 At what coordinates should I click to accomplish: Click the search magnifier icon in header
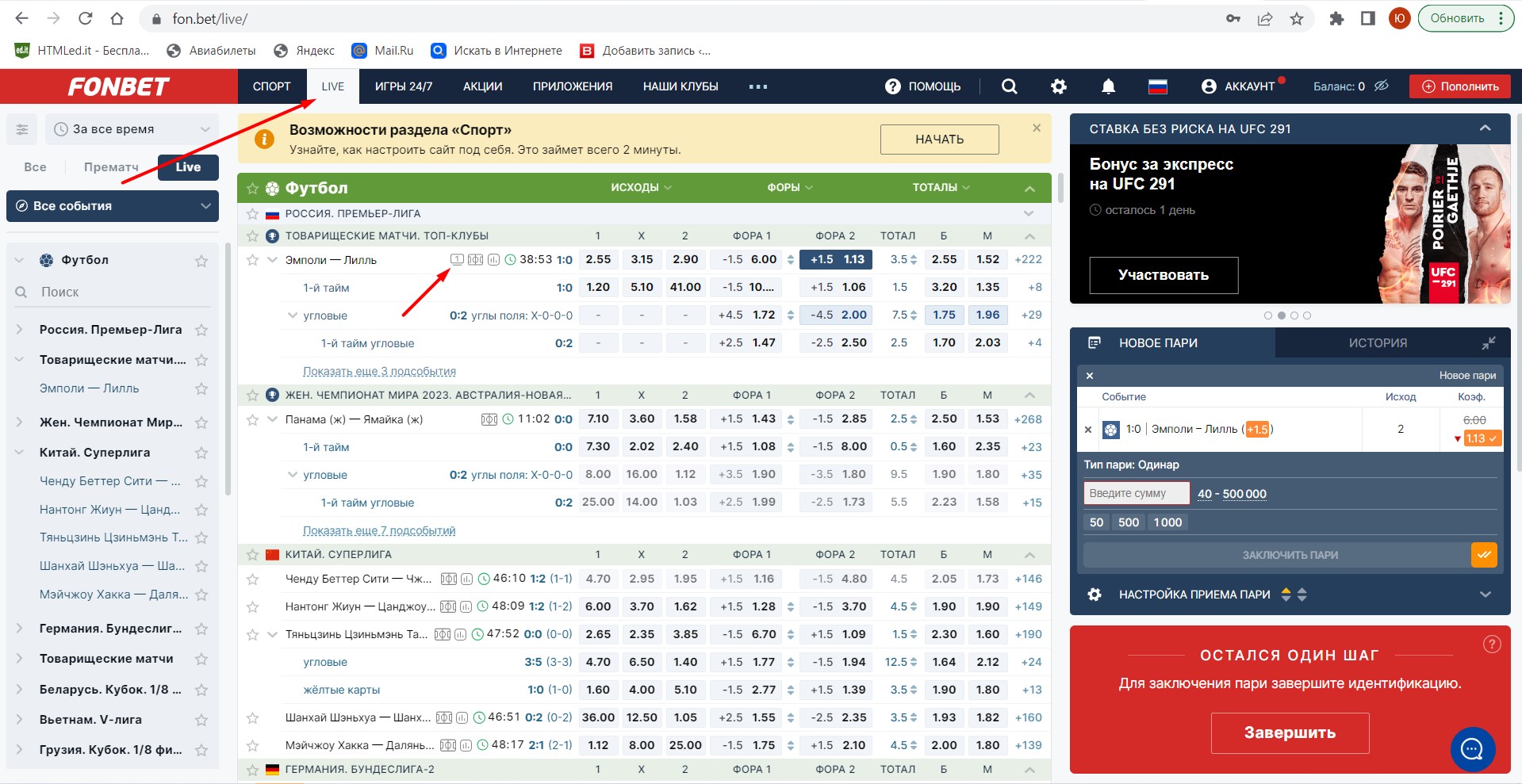pos(1009,86)
